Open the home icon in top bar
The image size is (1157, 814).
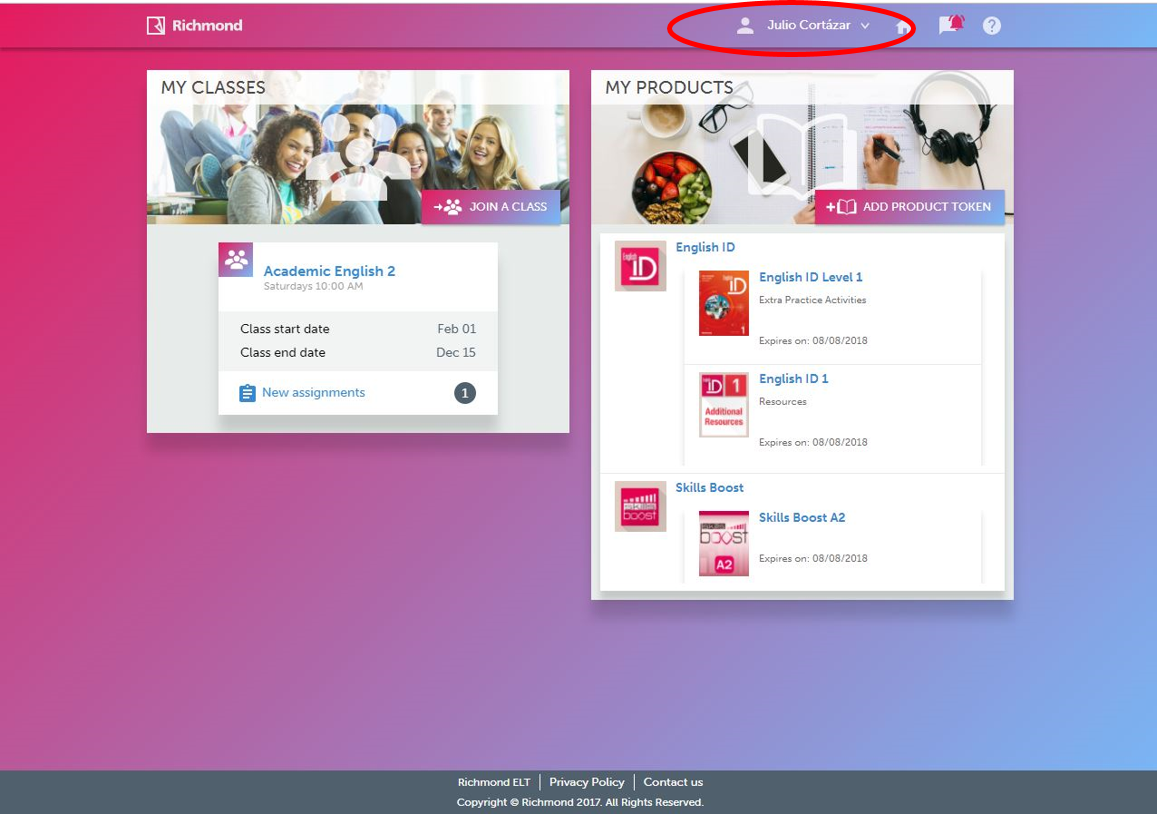tap(903, 26)
